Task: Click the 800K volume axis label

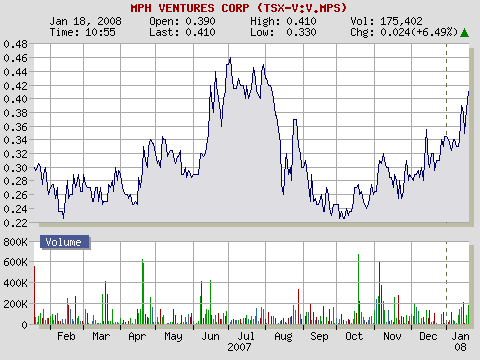Action: [x=15, y=242]
